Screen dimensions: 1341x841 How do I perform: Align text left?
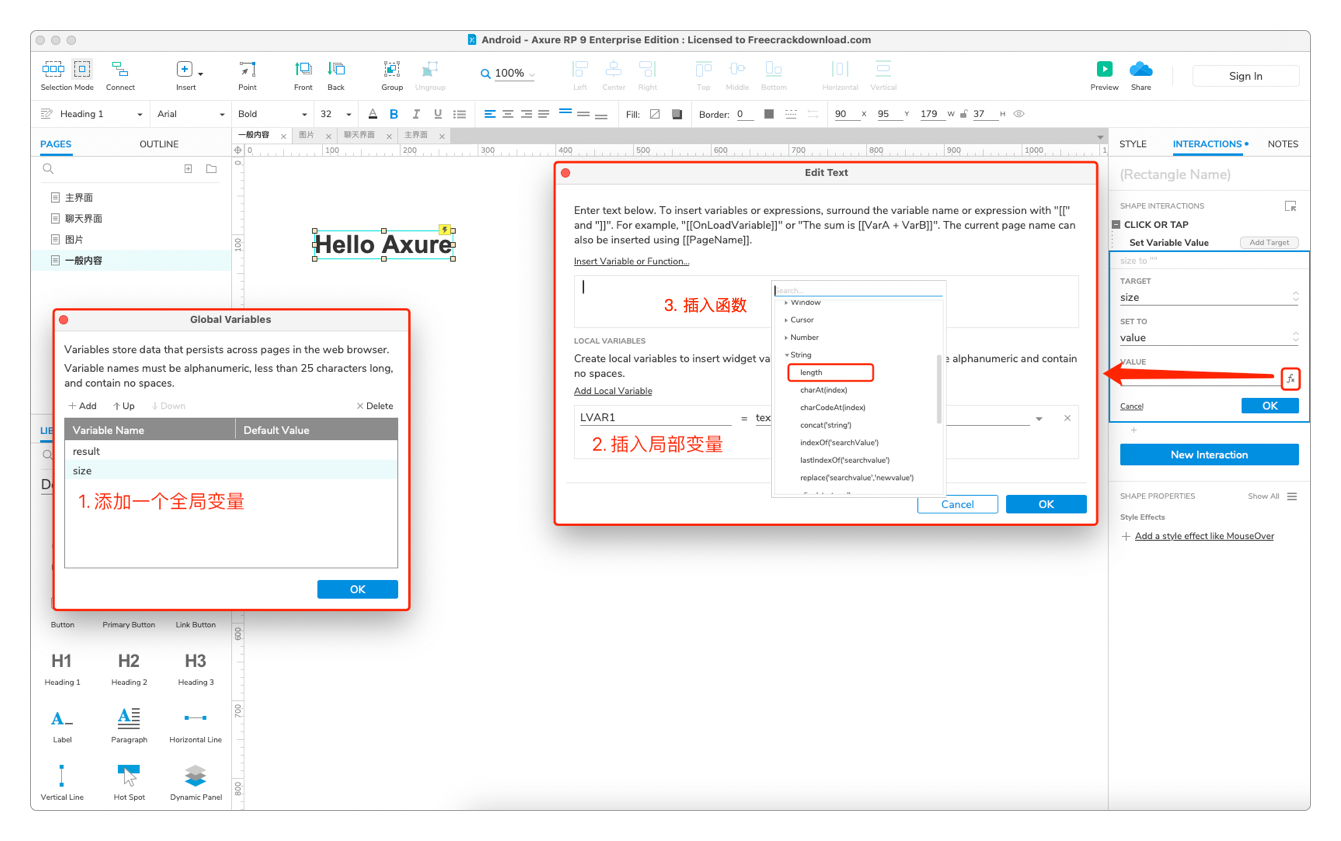[490, 114]
